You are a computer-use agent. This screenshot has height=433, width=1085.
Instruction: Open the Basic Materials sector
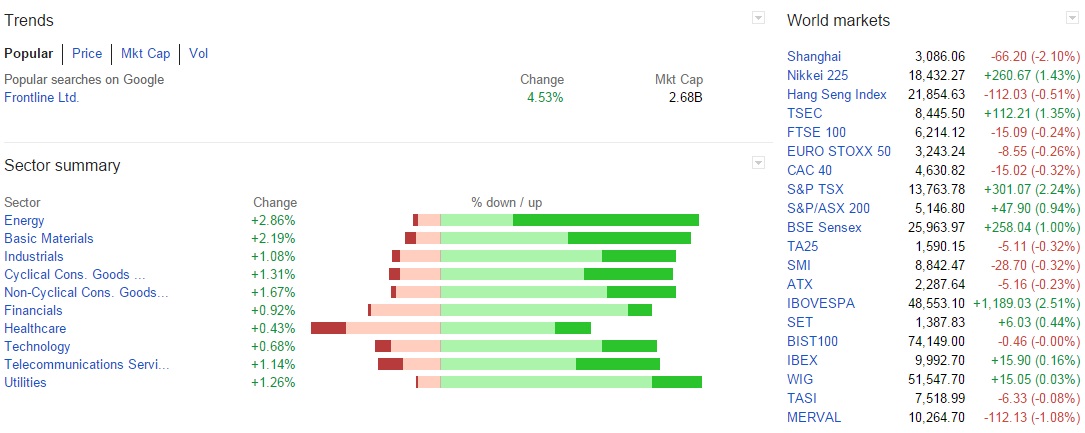(48, 239)
